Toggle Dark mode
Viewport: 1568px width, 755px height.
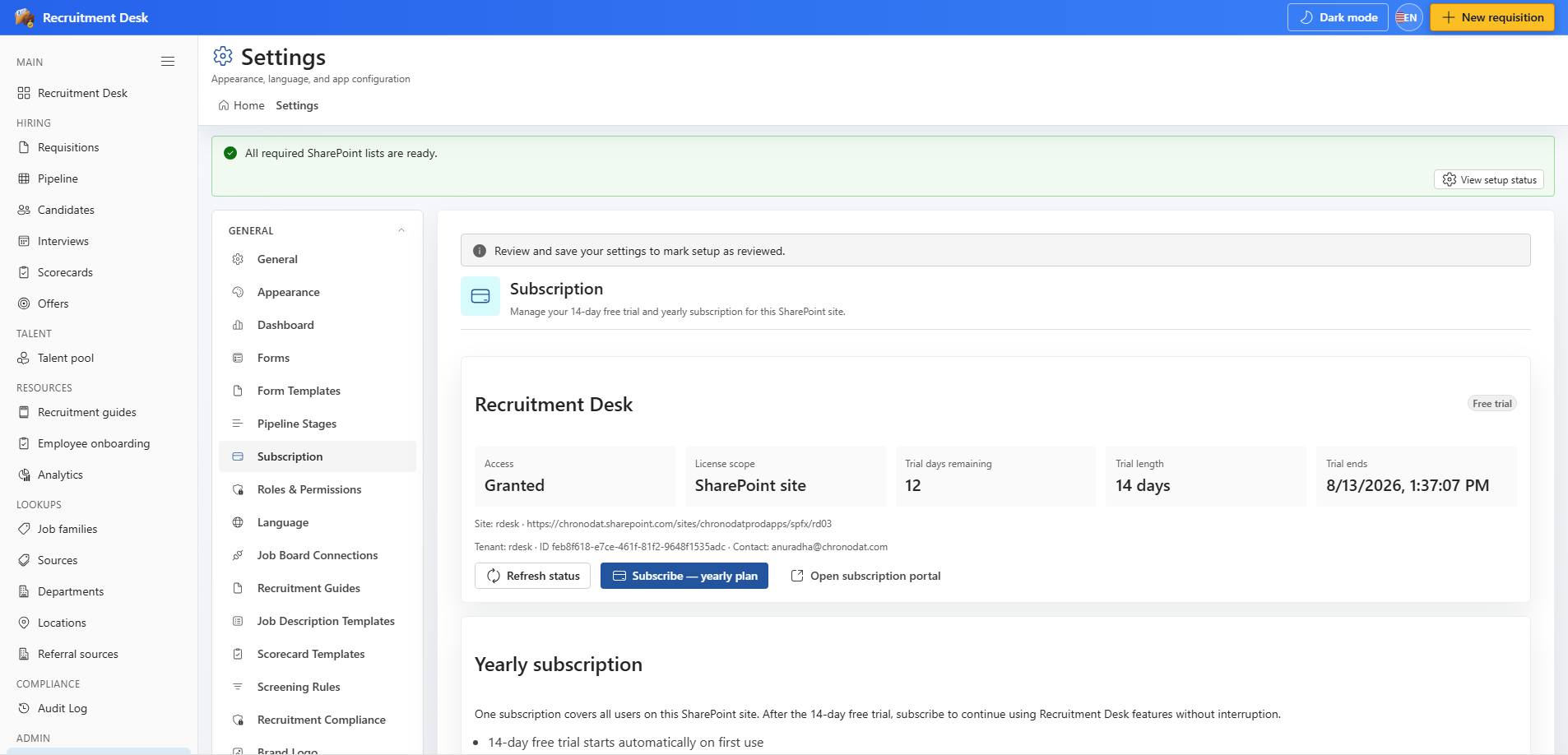1338,17
